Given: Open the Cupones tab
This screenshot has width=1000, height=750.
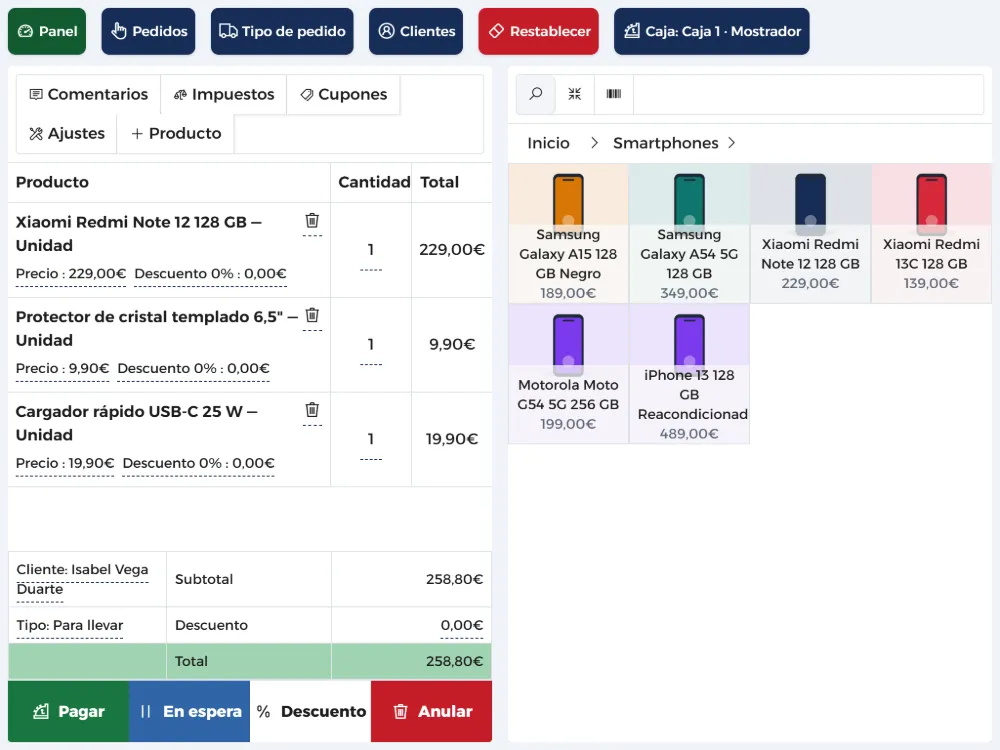Looking at the screenshot, I should click(344, 94).
